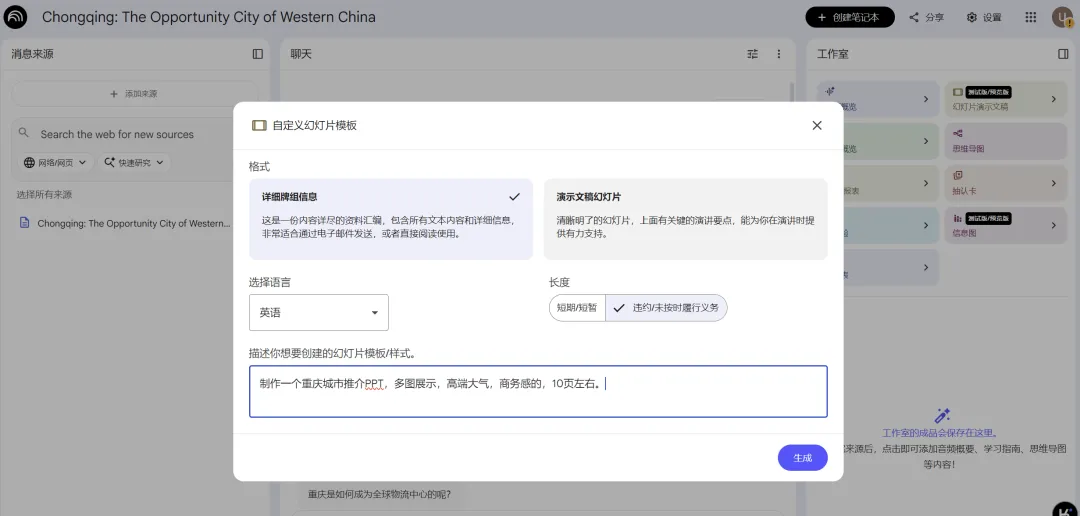Click the slide template description text box

538,391
